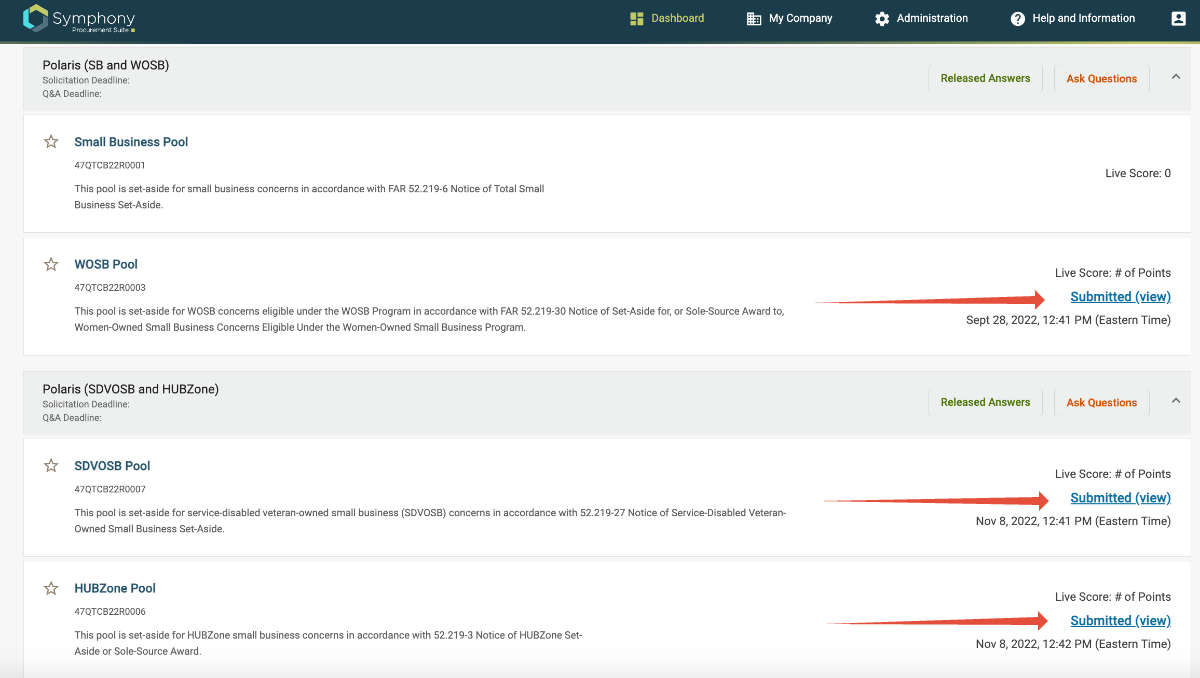Open the My Company menu item

[789, 18]
